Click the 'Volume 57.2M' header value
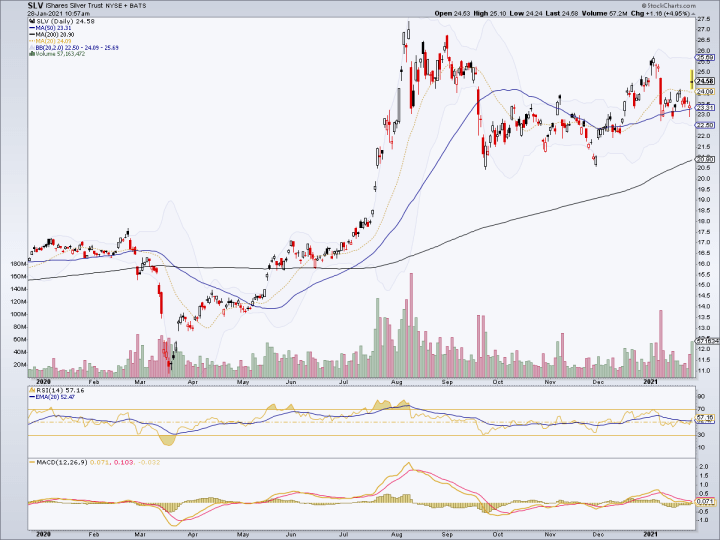 [x=604, y=14]
